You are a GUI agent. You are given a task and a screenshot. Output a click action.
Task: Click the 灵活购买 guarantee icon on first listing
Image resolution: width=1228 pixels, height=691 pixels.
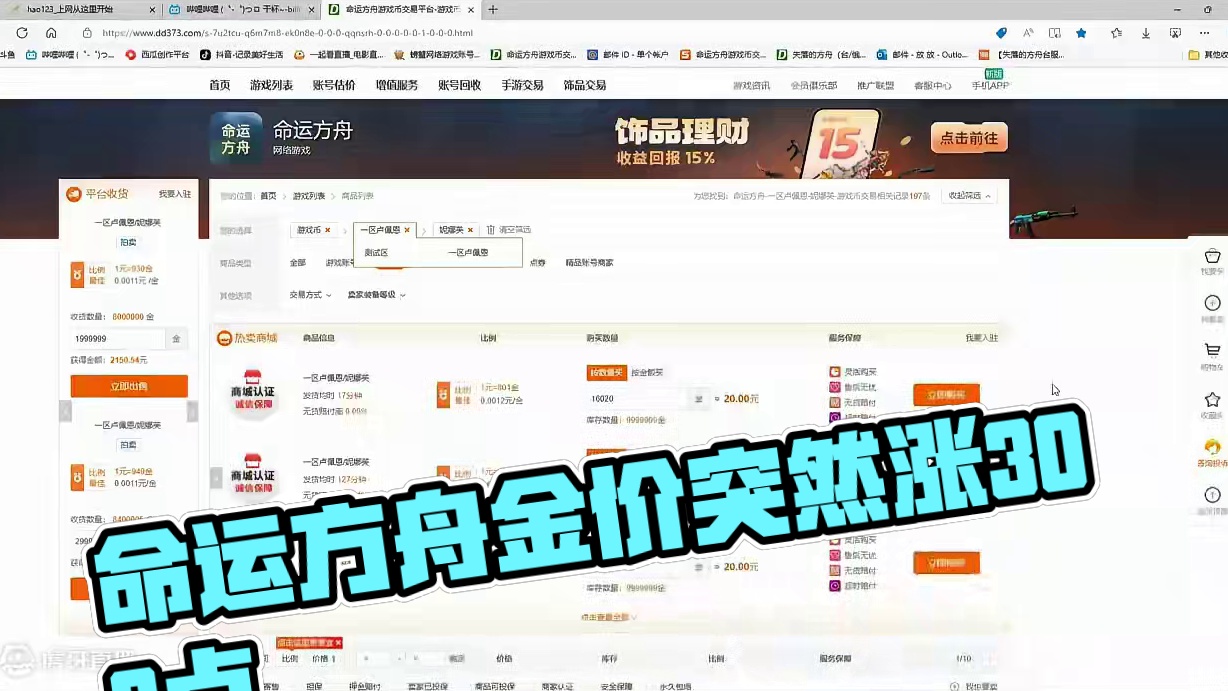(835, 372)
